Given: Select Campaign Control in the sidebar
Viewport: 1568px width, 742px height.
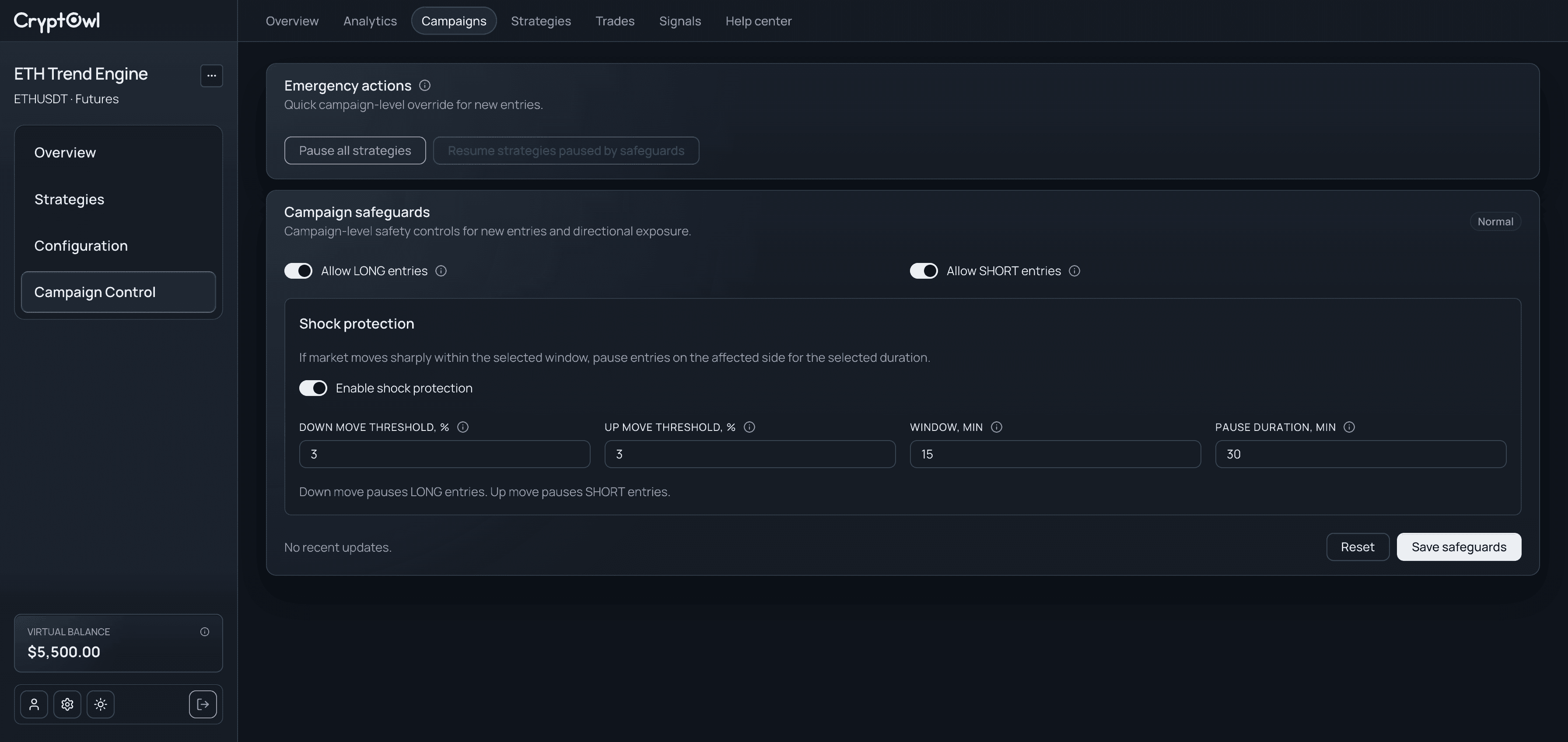Looking at the screenshot, I should click(119, 292).
